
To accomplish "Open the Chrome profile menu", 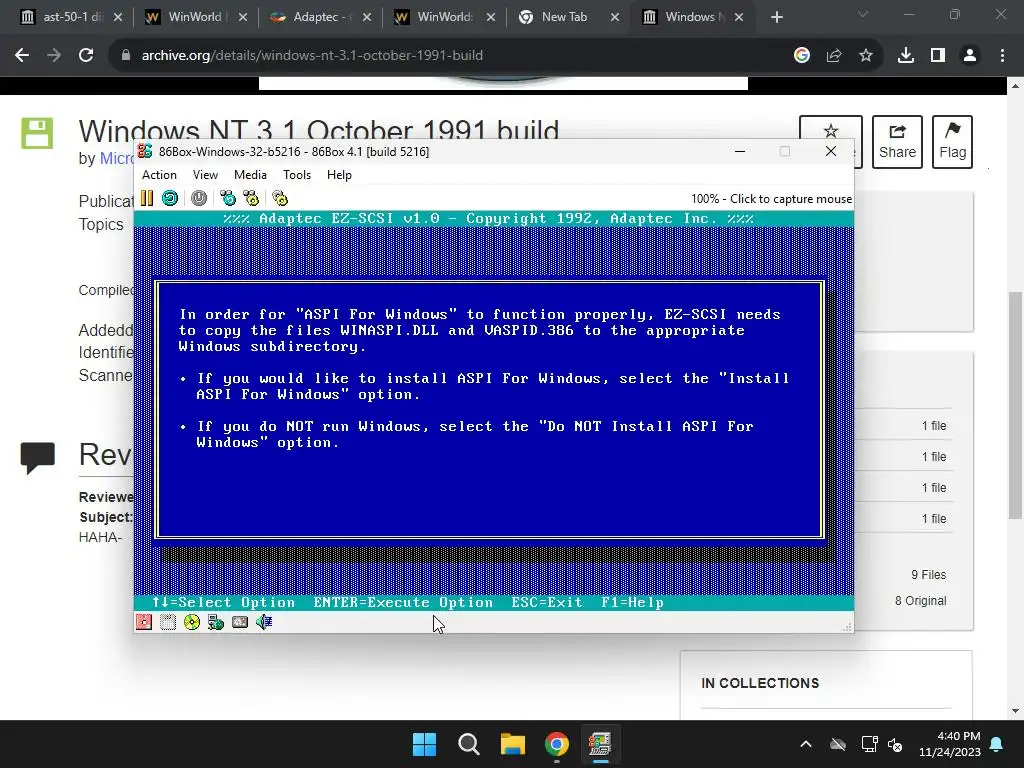I will (970, 56).
